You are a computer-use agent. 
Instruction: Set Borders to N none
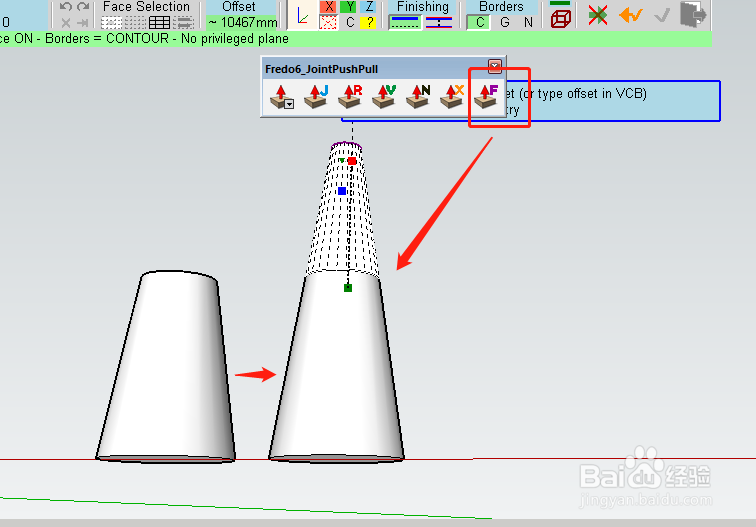tap(528, 22)
